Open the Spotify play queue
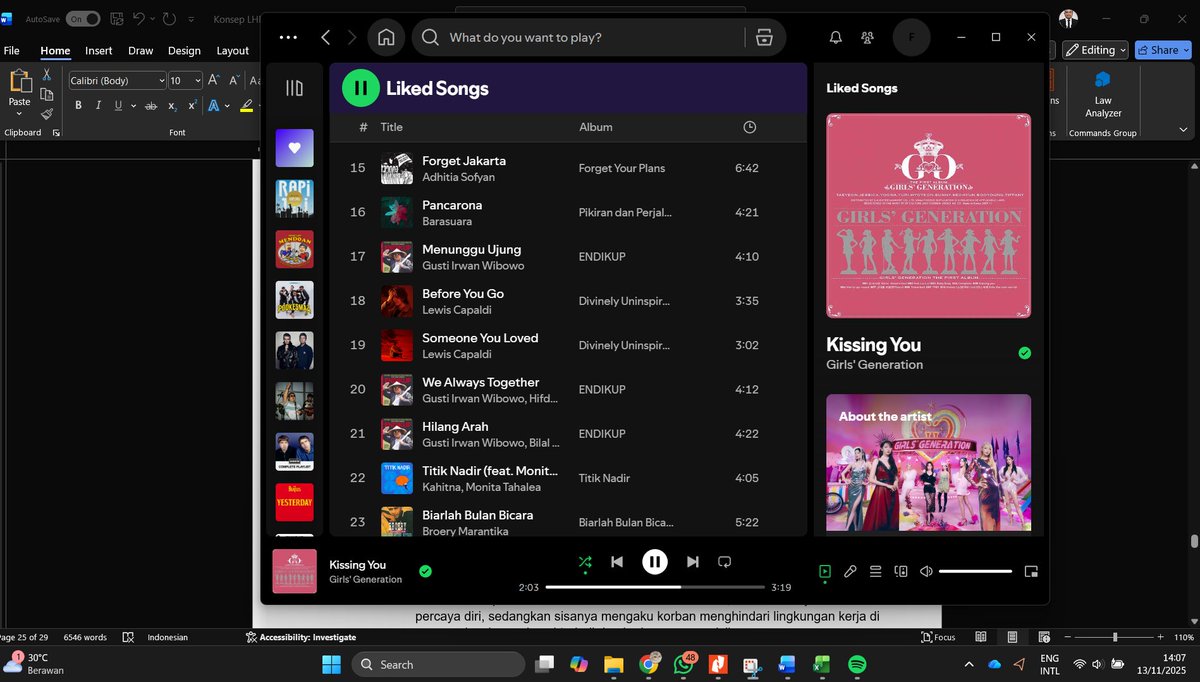The width and height of the screenshot is (1200, 682). (875, 572)
